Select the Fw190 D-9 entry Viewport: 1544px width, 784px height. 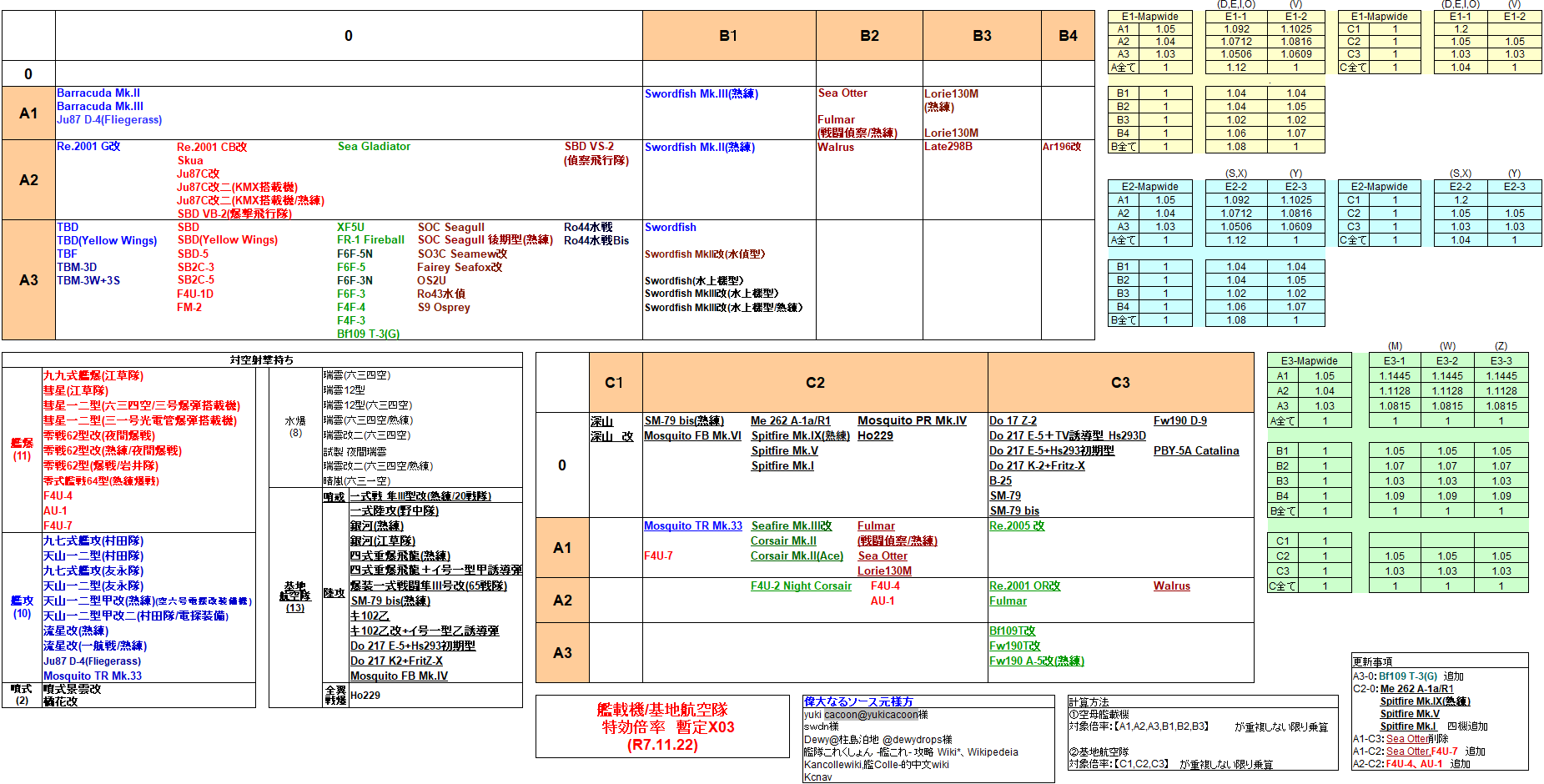click(1179, 421)
